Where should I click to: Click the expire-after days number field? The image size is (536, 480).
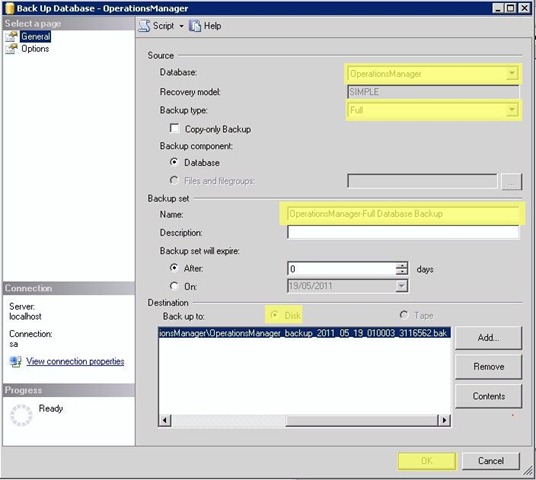(x=341, y=269)
